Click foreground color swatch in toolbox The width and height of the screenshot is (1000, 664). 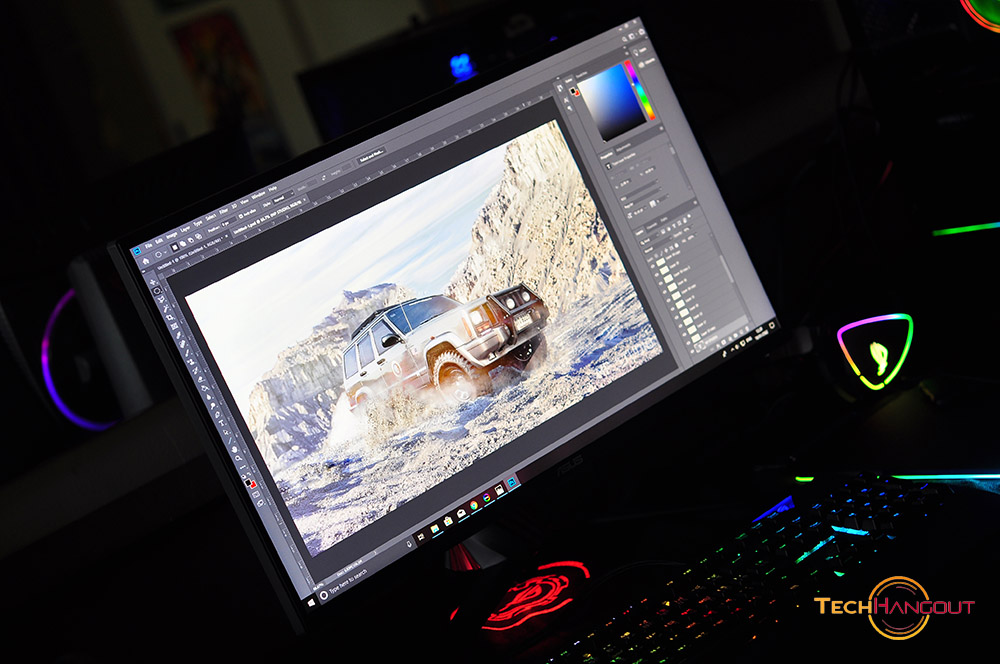(247, 482)
